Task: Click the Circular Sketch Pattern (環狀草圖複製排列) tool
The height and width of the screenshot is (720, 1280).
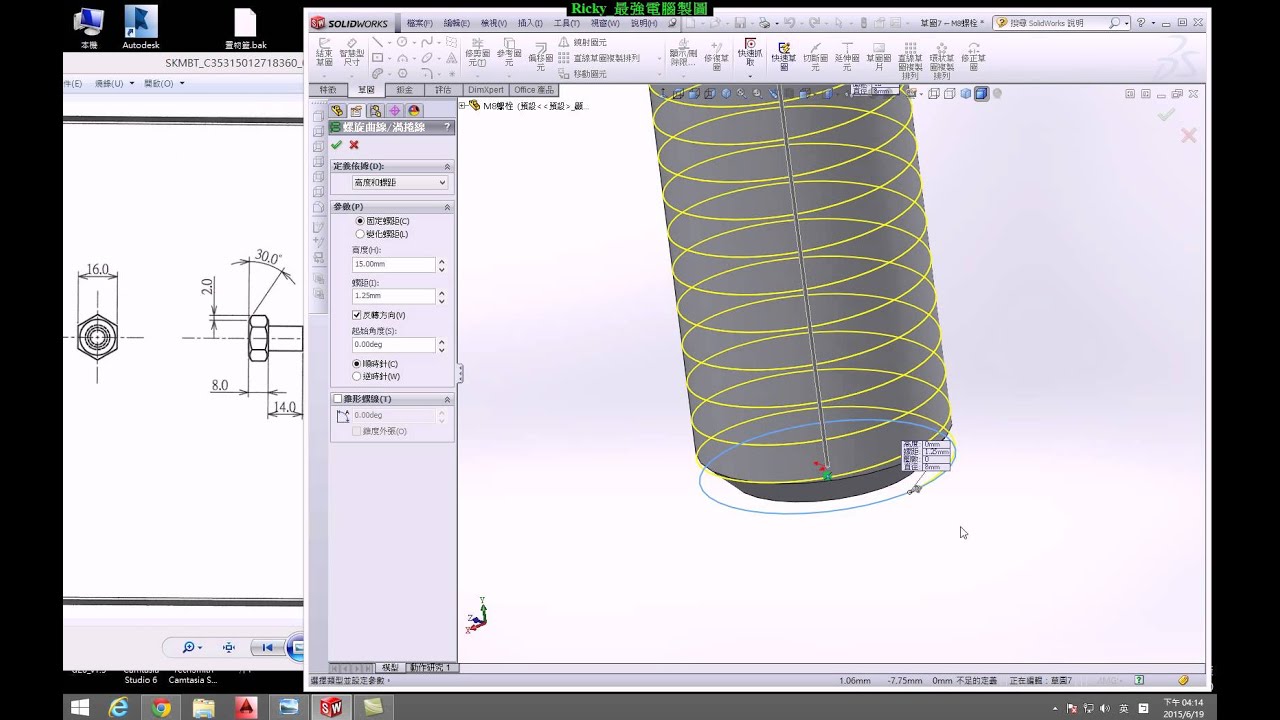Action: click(941, 59)
